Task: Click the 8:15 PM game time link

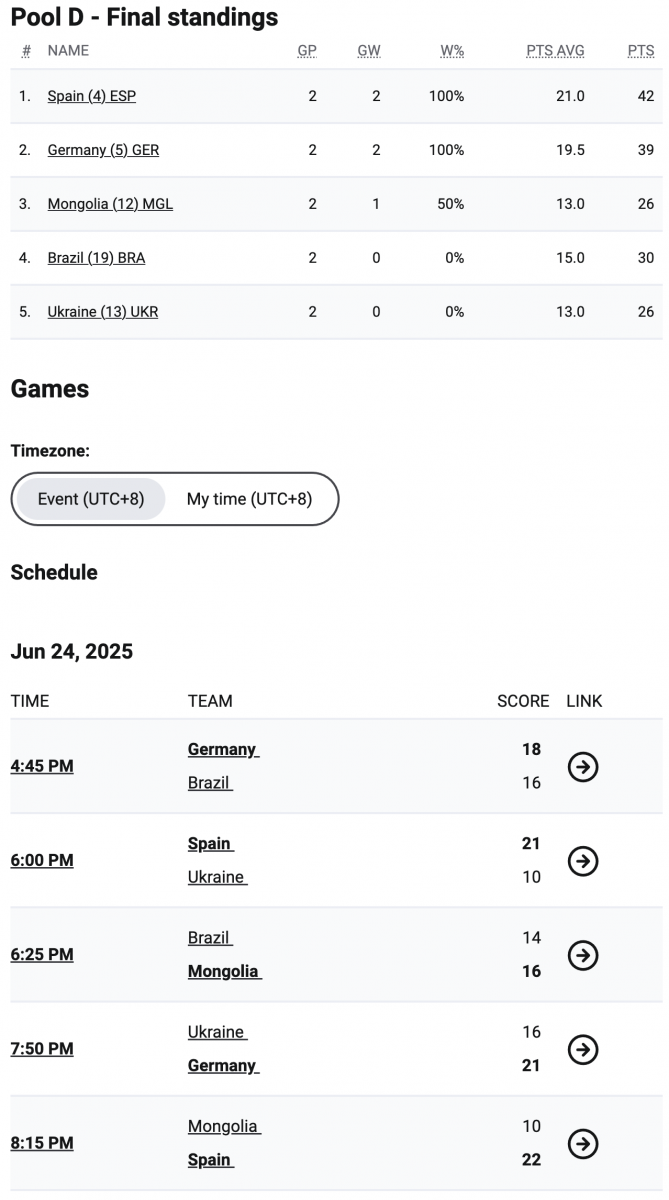Action: pos(42,1143)
